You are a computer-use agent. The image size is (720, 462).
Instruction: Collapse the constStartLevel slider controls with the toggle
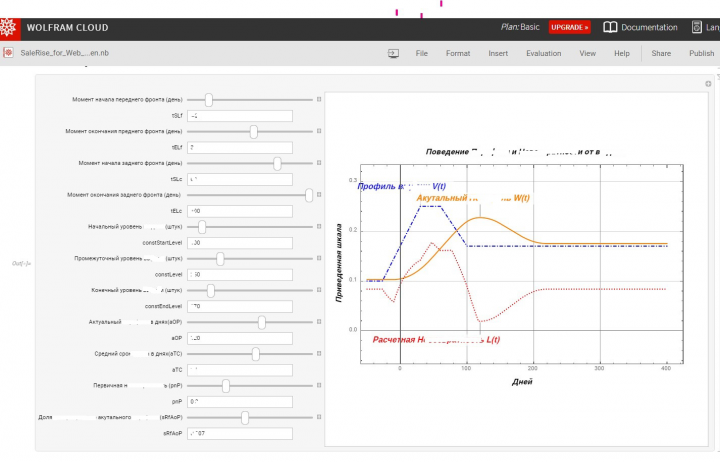pos(319,226)
